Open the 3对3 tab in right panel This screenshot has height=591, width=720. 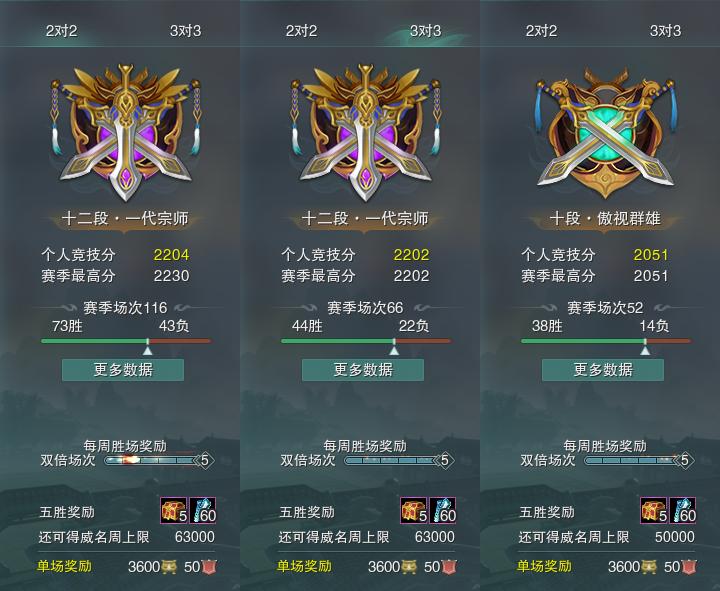click(665, 31)
